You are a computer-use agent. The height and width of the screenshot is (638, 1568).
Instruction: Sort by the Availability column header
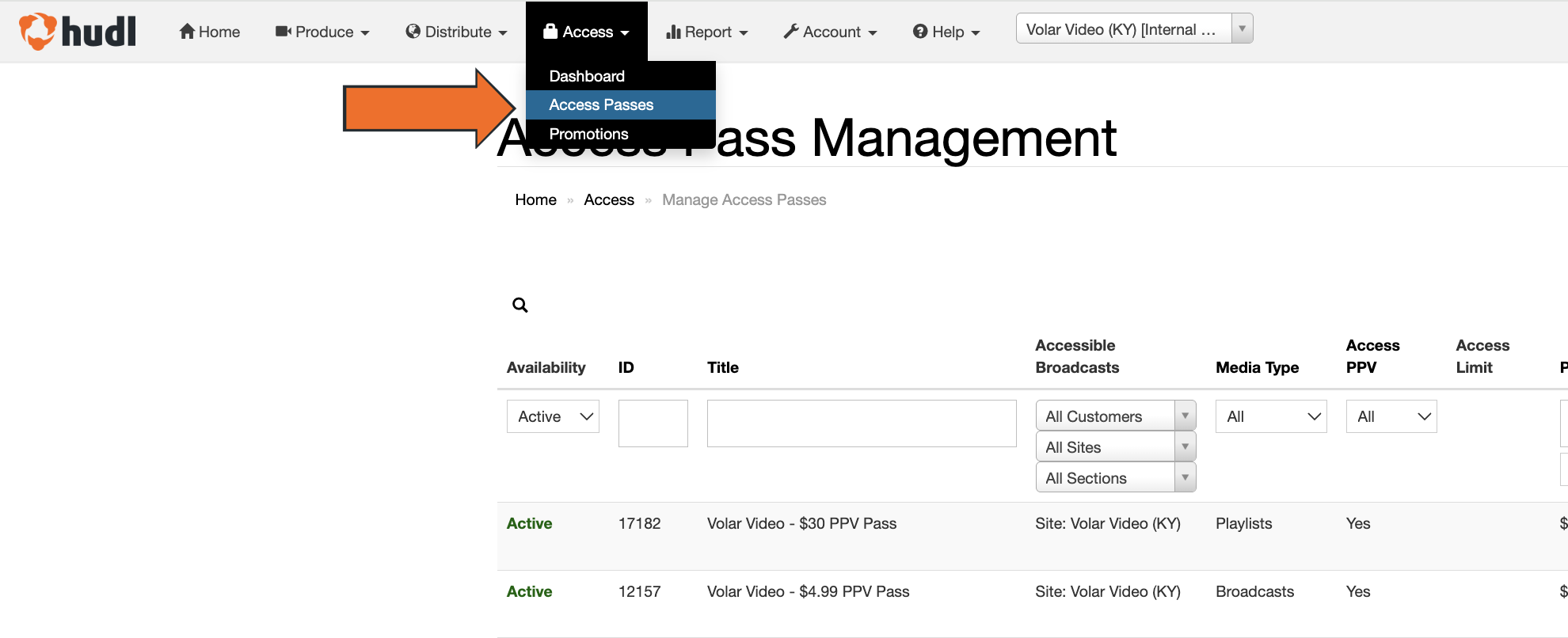point(546,367)
